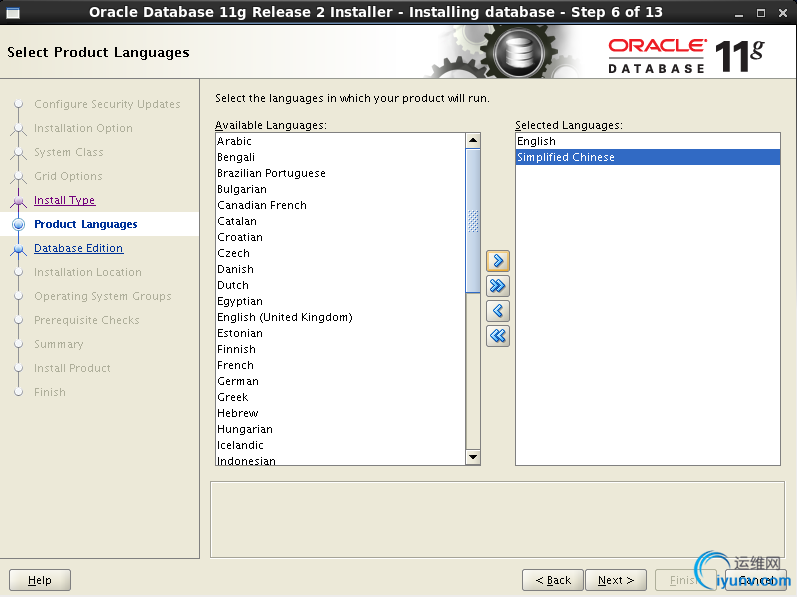Click the Configure Security Updates step

pos(107,104)
